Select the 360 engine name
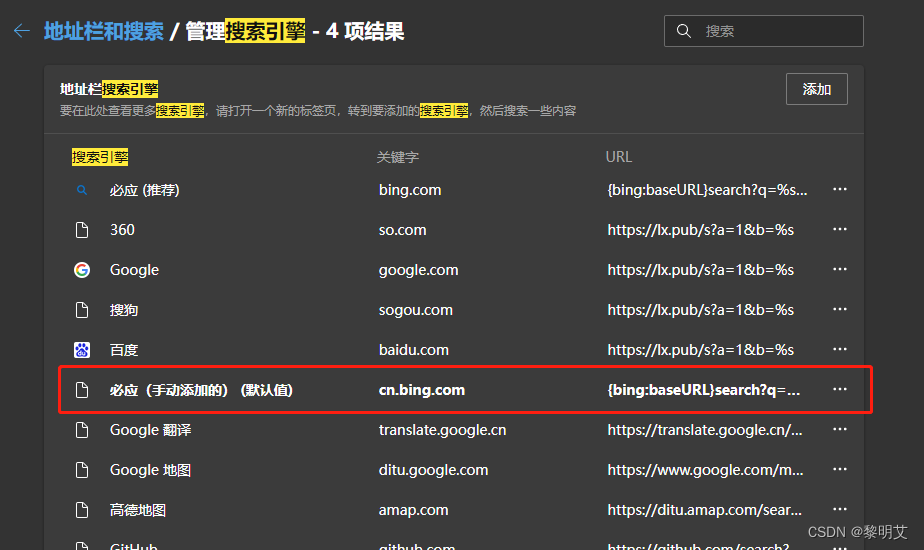The height and width of the screenshot is (550, 924). pyautogui.click(x=122, y=230)
